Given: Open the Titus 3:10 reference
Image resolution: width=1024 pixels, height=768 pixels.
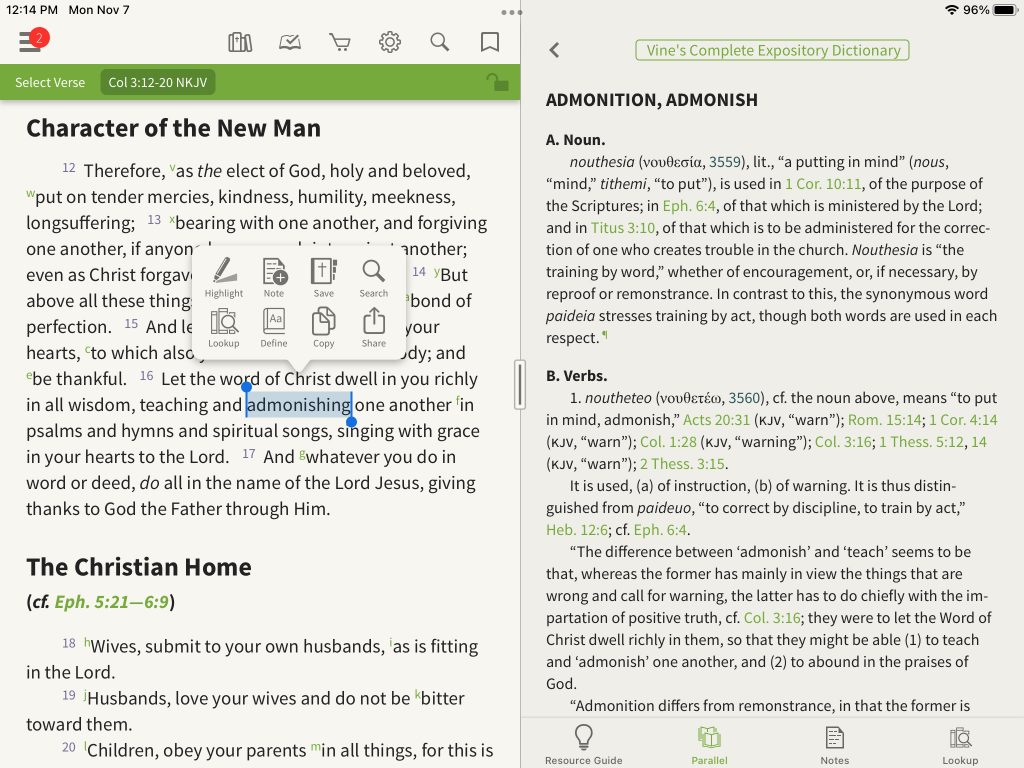Looking at the screenshot, I should coord(623,228).
